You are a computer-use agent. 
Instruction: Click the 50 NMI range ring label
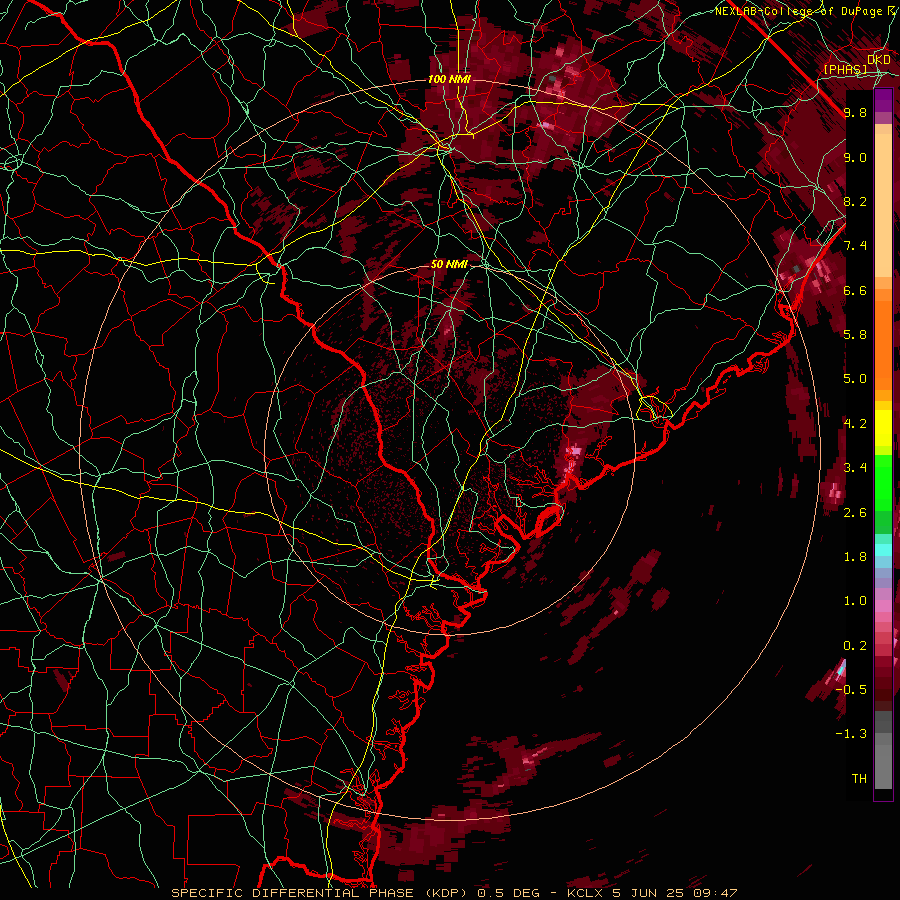point(449,264)
